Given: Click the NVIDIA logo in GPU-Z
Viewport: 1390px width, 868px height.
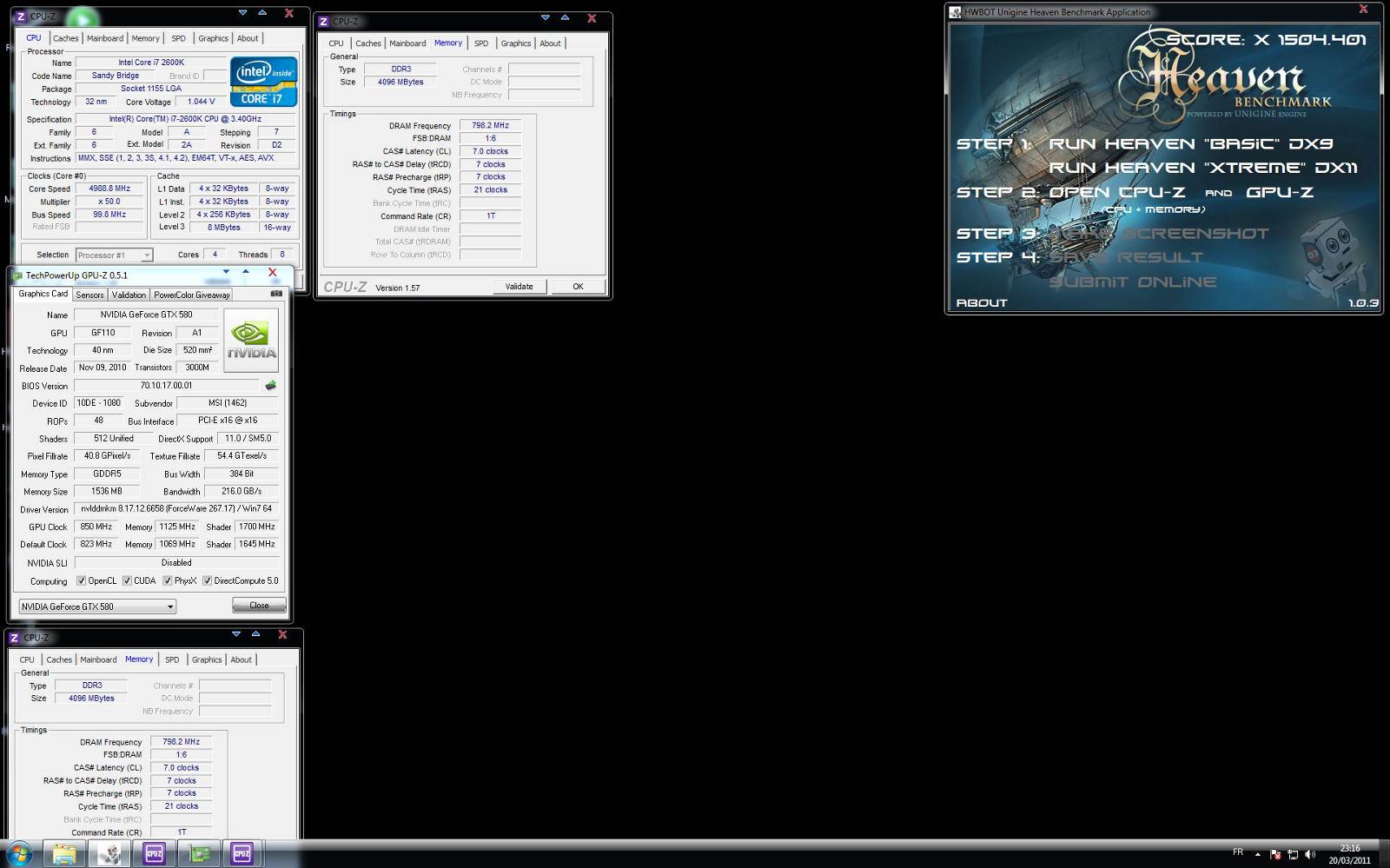Looking at the screenshot, I should (x=251, y=341).
